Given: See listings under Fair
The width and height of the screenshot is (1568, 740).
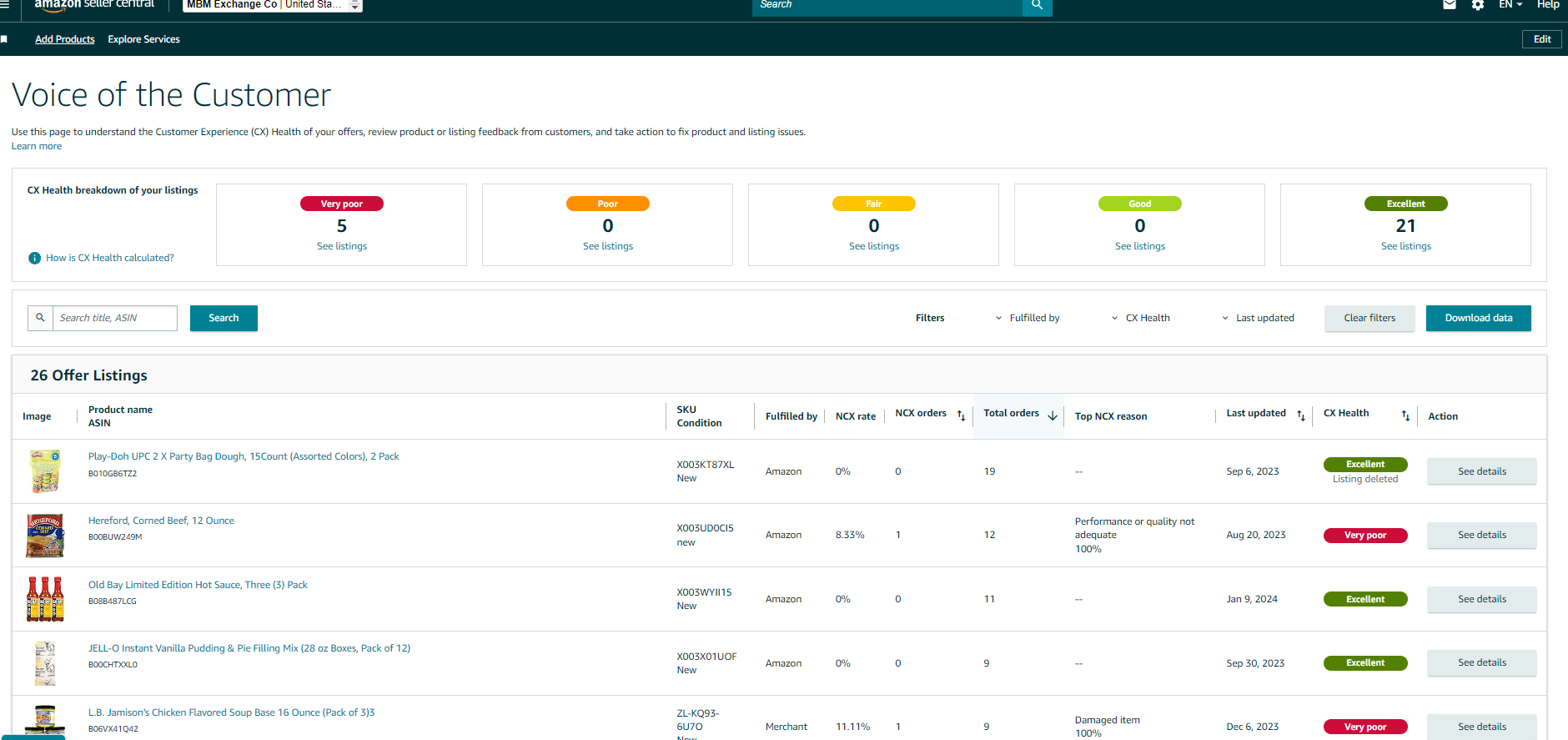Looking at the screenshot, I should tap(874, 246).
